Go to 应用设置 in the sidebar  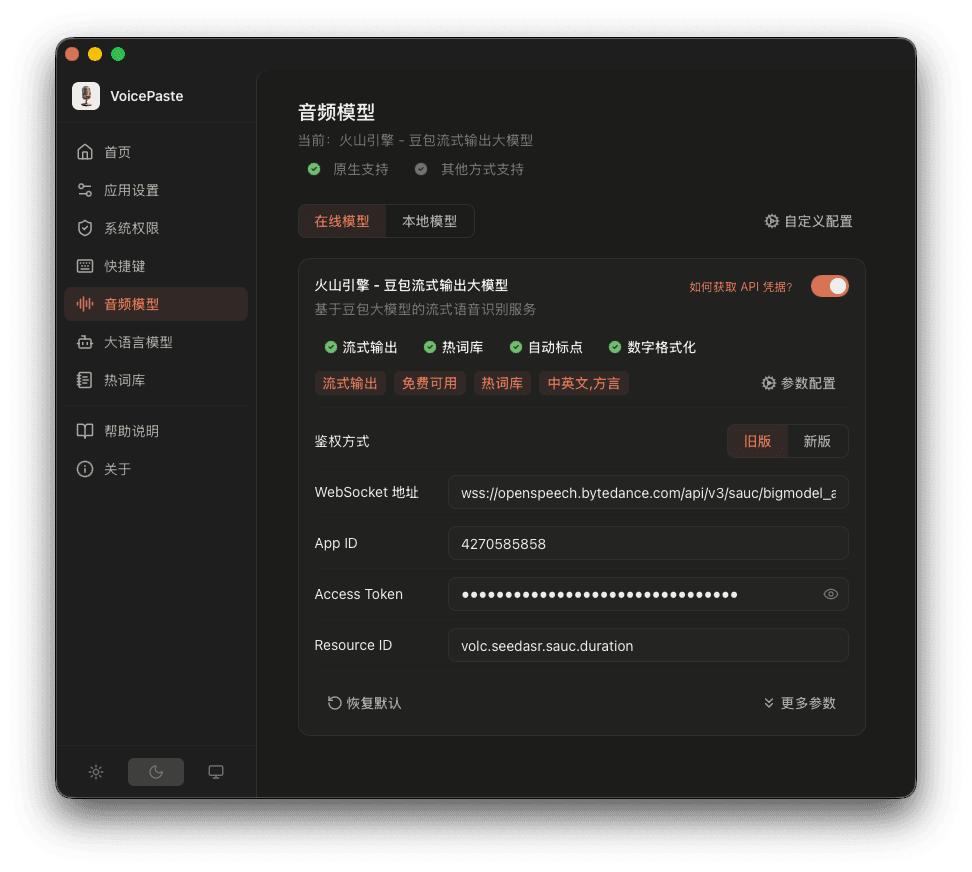pyautogui.click(x=156, y=190)
